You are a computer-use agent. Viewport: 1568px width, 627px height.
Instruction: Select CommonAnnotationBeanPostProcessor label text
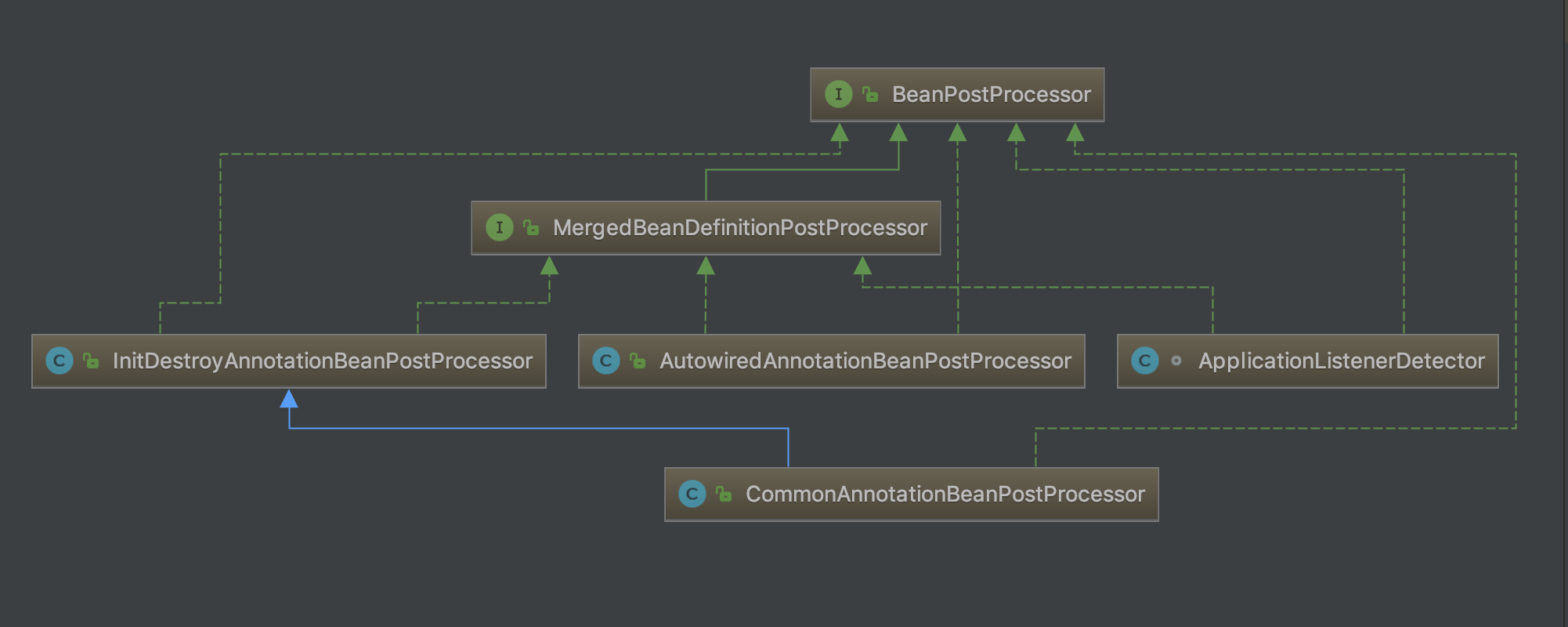[x=945, y=495]
